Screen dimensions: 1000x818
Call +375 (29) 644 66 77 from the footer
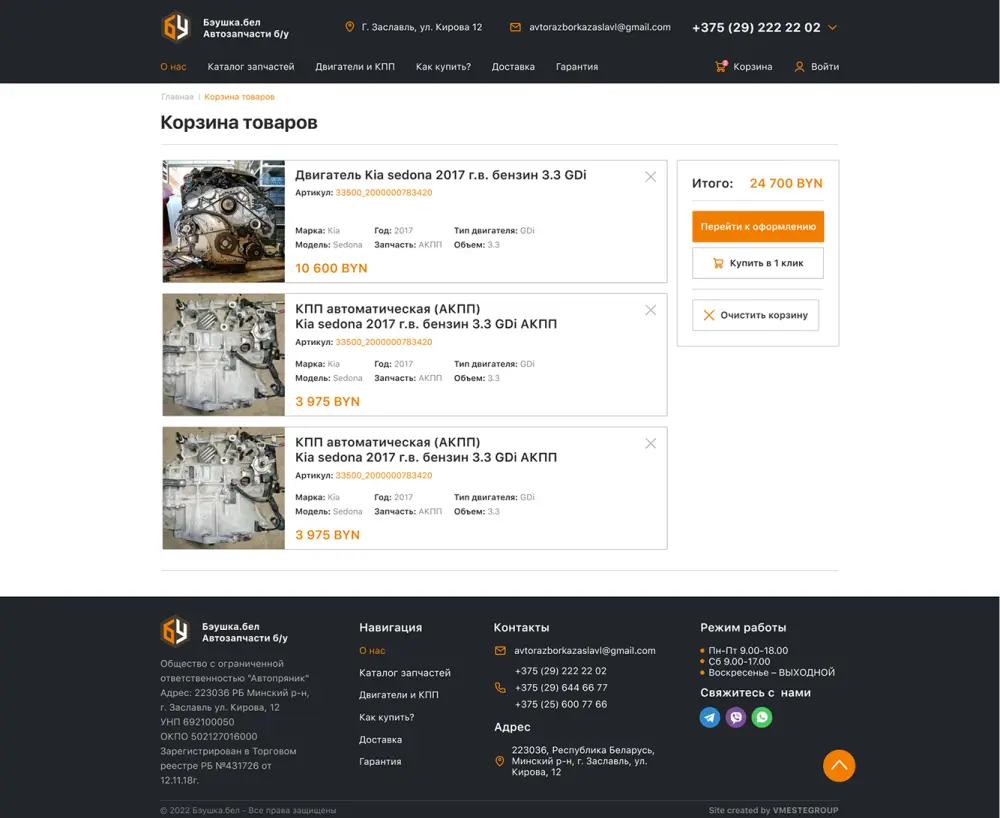pyautogui.click(x=561, y=687)
